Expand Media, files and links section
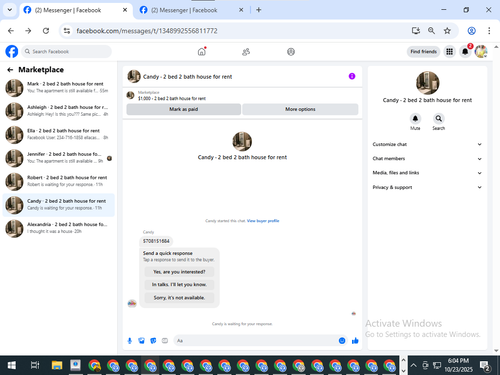The width and height of the screenshot is (500, 375). (x=427, y=173)
